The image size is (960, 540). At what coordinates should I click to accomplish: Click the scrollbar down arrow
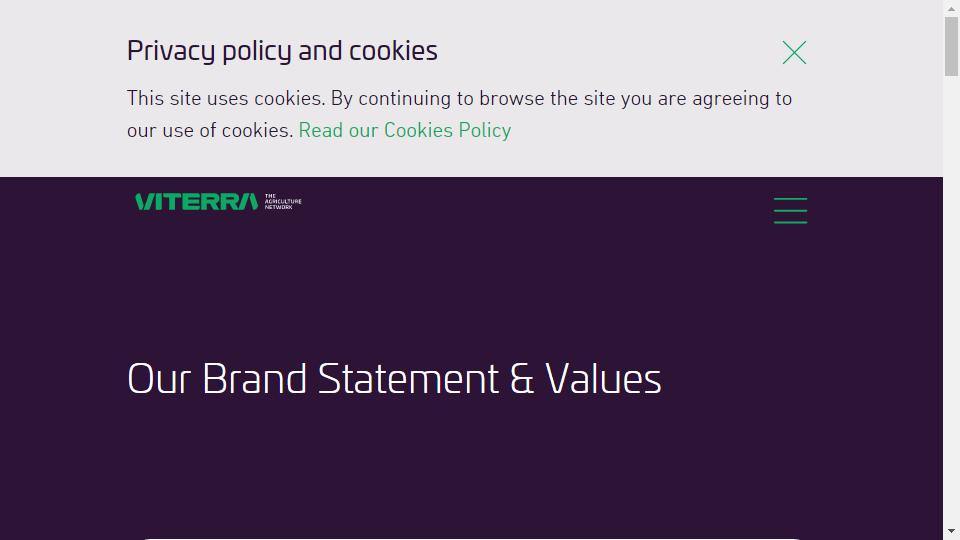pyautogui.click(x=951, y=531)
